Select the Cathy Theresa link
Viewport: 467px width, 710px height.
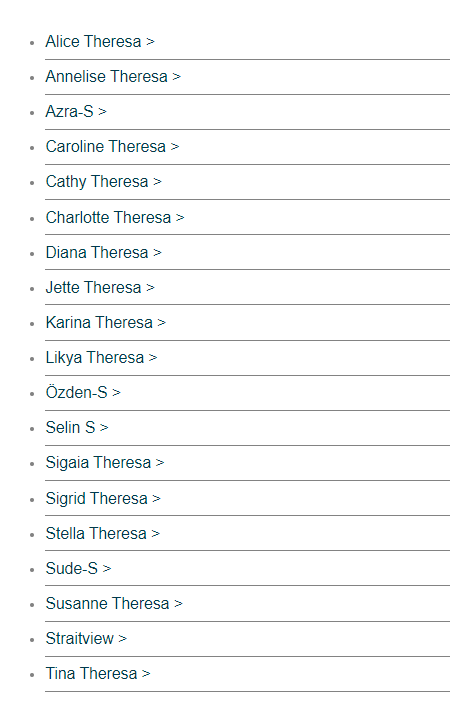click(x=103, y=182)
